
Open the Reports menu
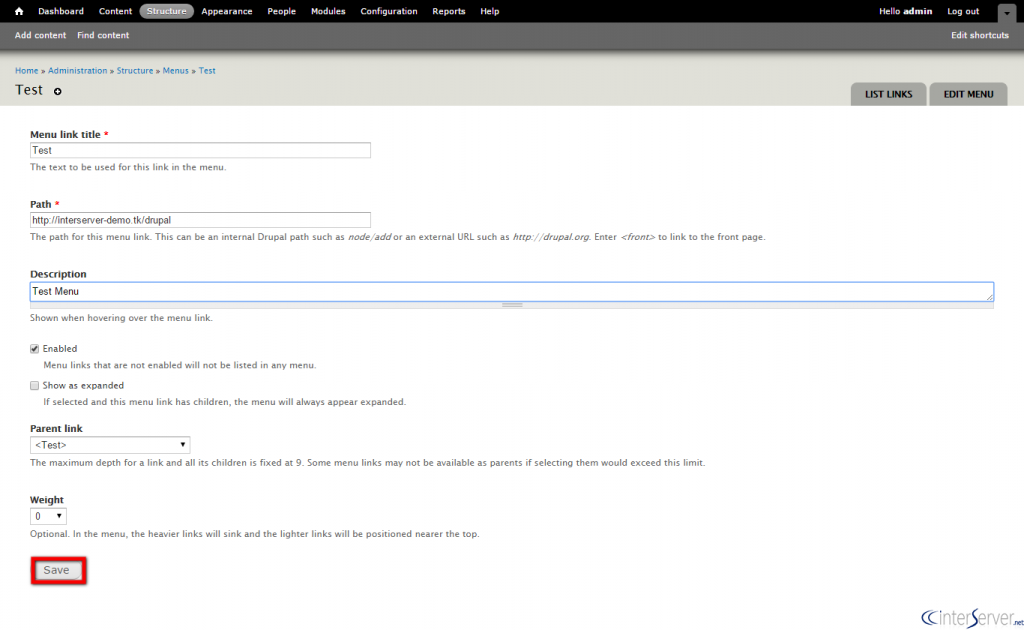pos(449,11)
